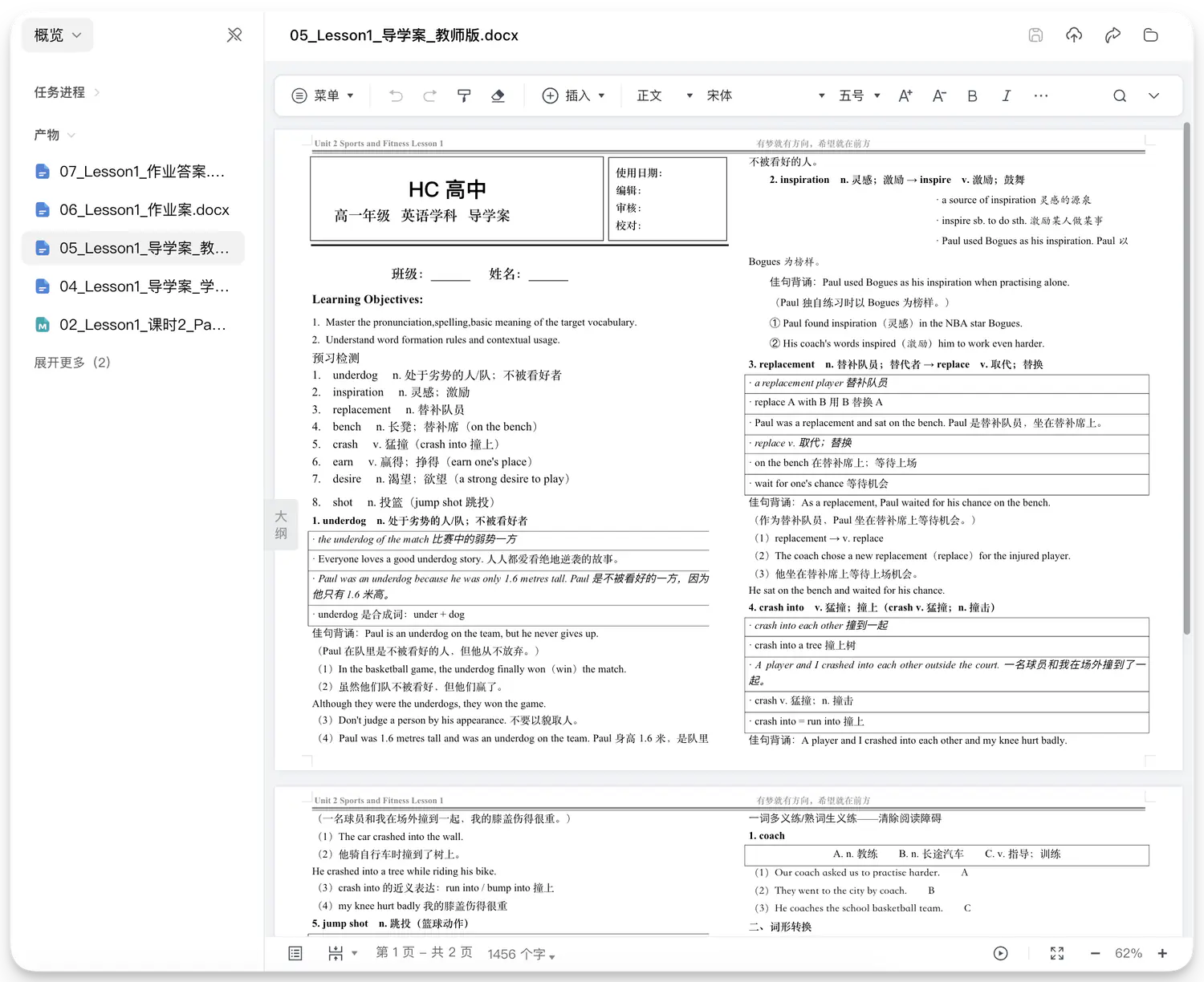Image resolution: width=1204 pixels, height=982 pixels.
Task: Open the 正文 paragraph style dropdown
Action: (x=665, y=95)
